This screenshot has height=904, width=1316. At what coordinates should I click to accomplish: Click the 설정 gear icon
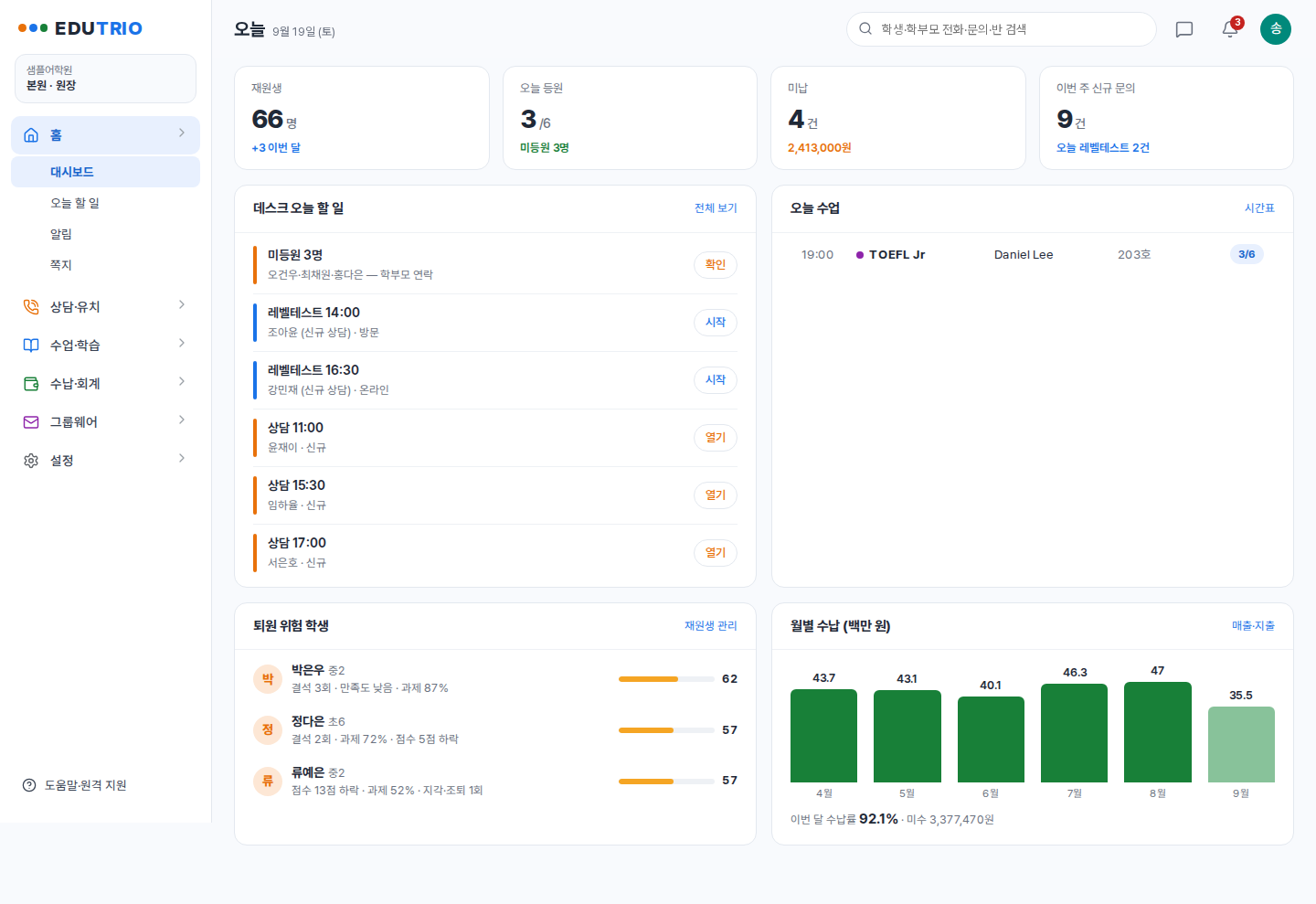(x=31, y=461)
